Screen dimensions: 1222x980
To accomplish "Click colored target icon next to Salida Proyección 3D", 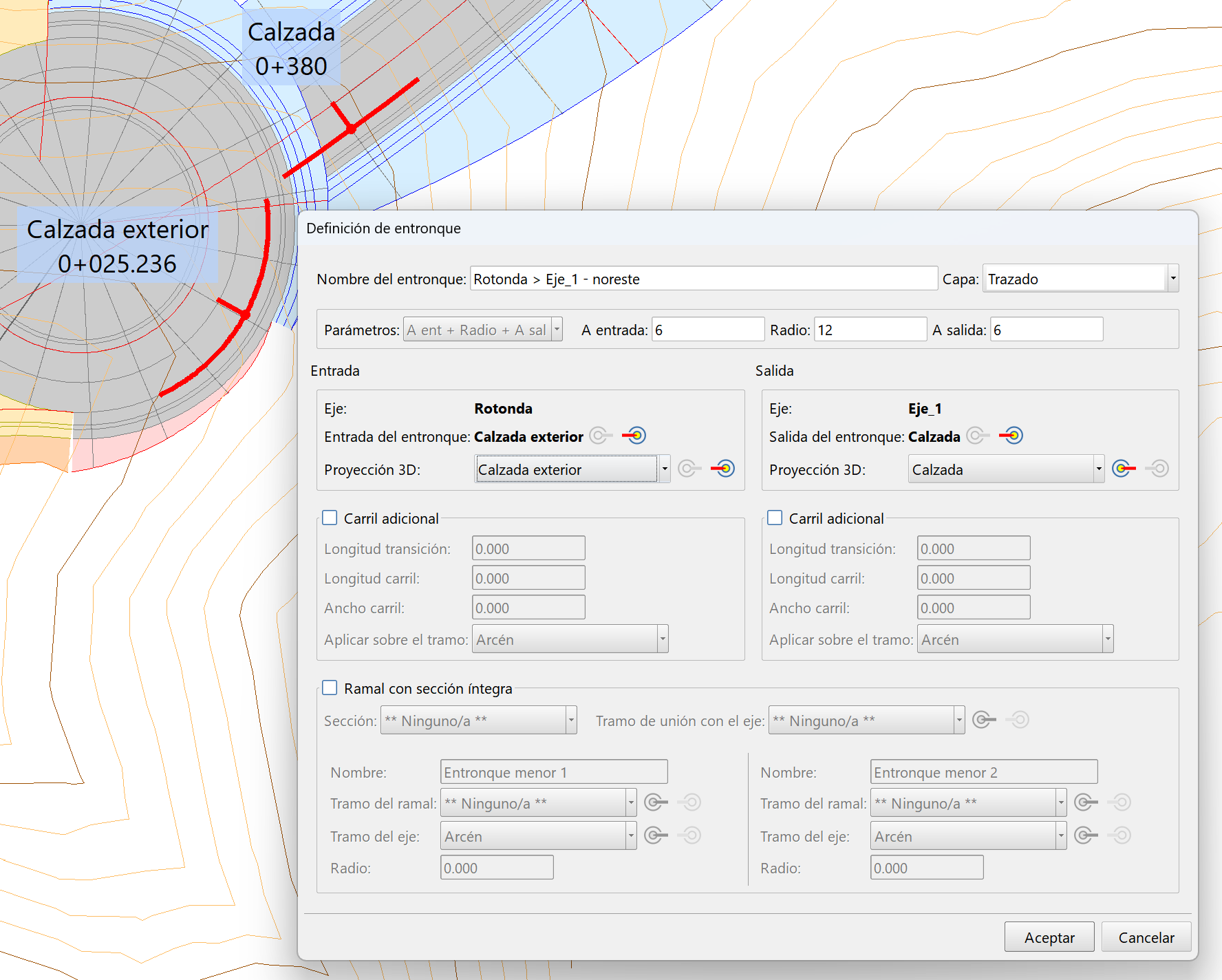I will 1124,469.
